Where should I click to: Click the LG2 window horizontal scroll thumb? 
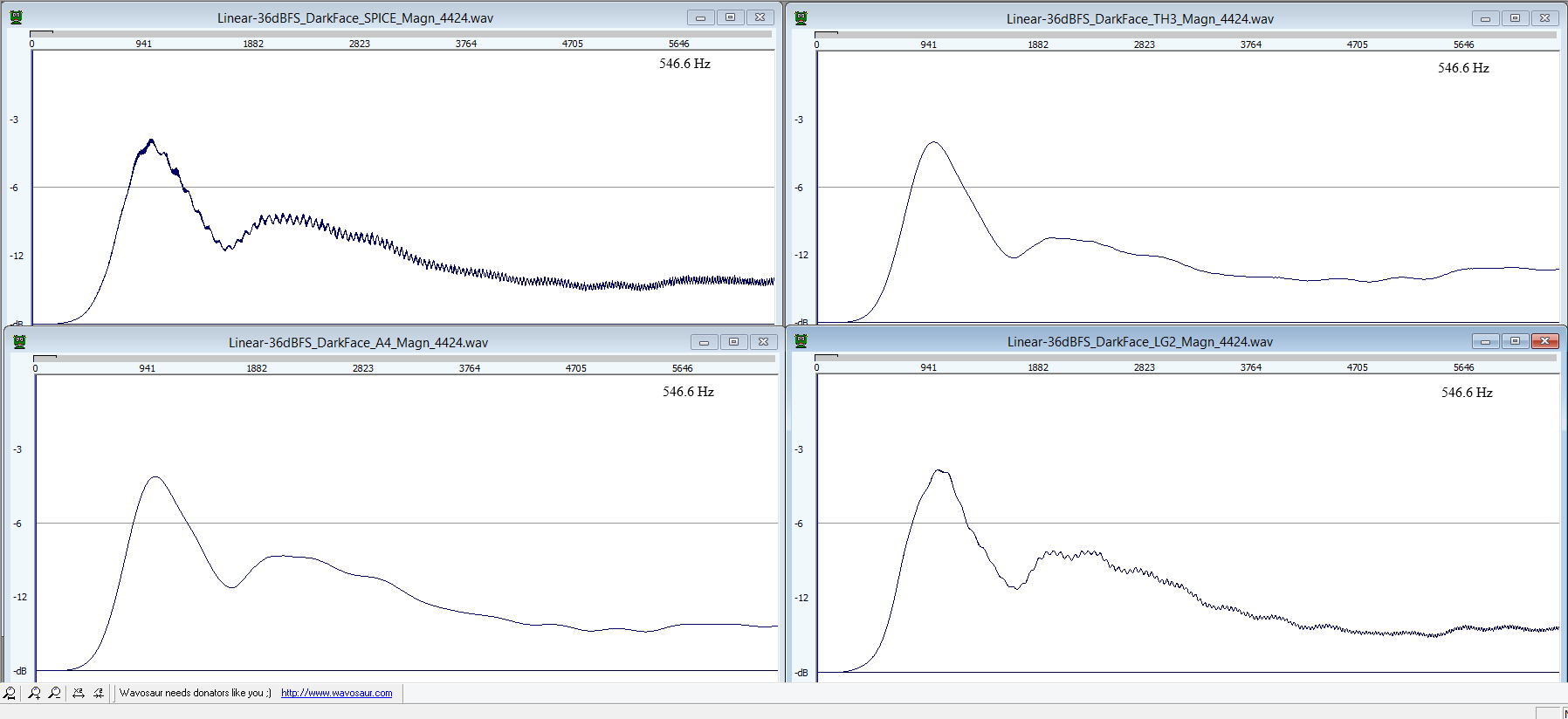click(826, 356)
